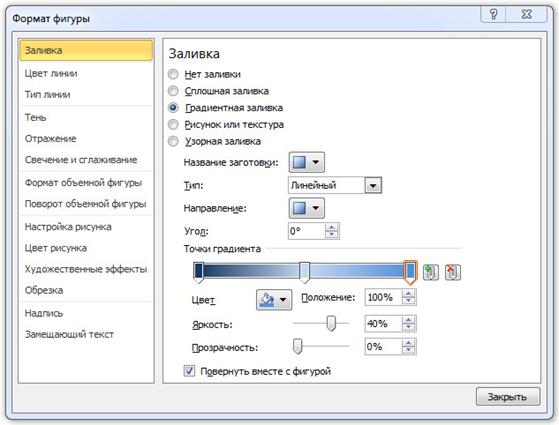Click the paint bucket color icon

[267, 299]
